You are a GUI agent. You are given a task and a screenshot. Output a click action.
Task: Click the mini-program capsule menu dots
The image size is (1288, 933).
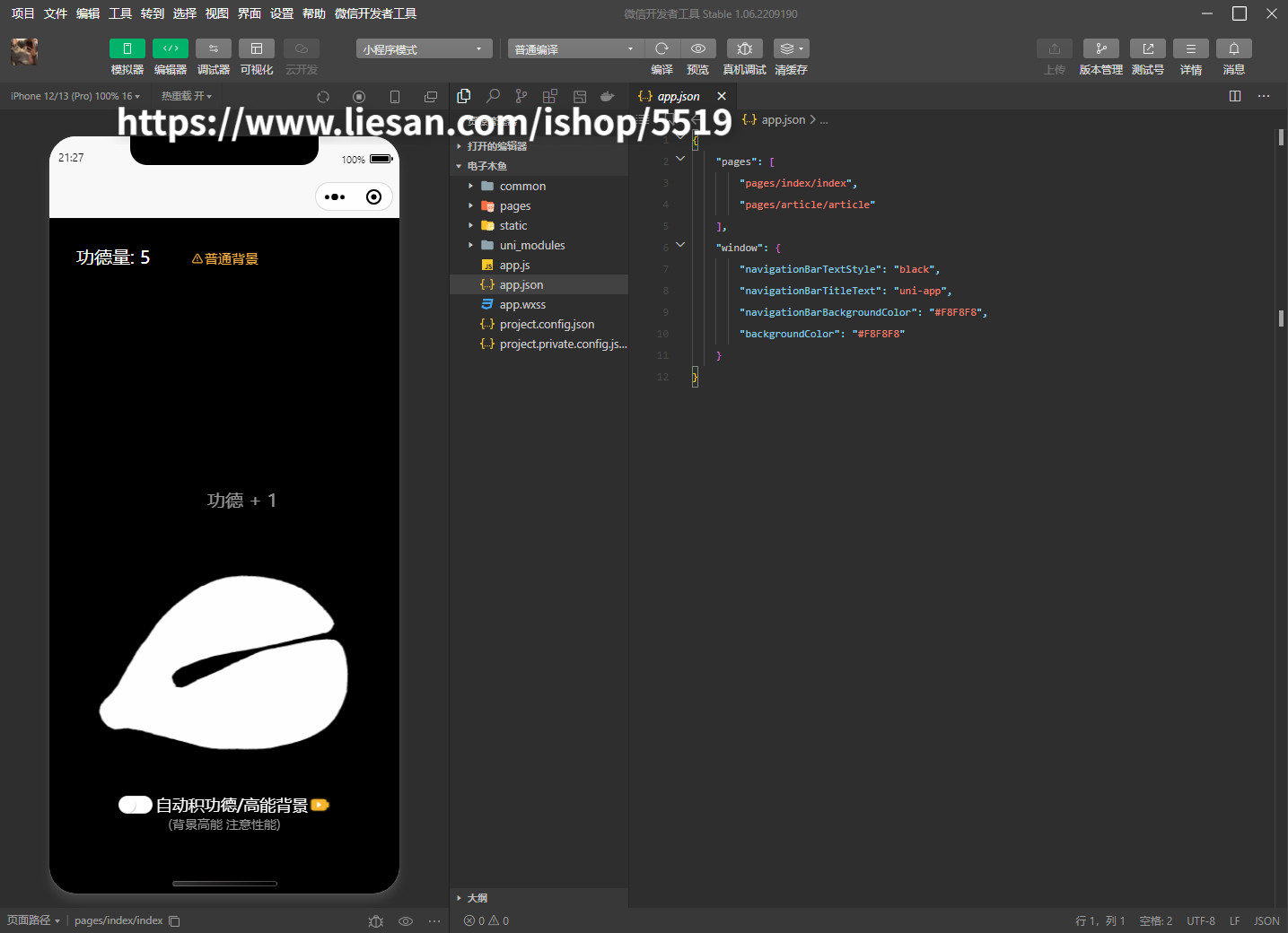pyautogui.click(x=335, y=197)
